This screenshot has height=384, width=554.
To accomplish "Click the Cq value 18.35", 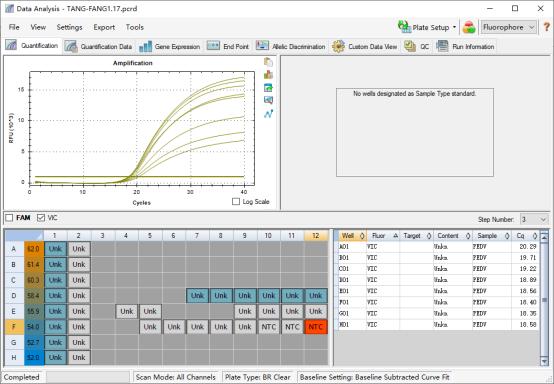I will coord(528,313).
